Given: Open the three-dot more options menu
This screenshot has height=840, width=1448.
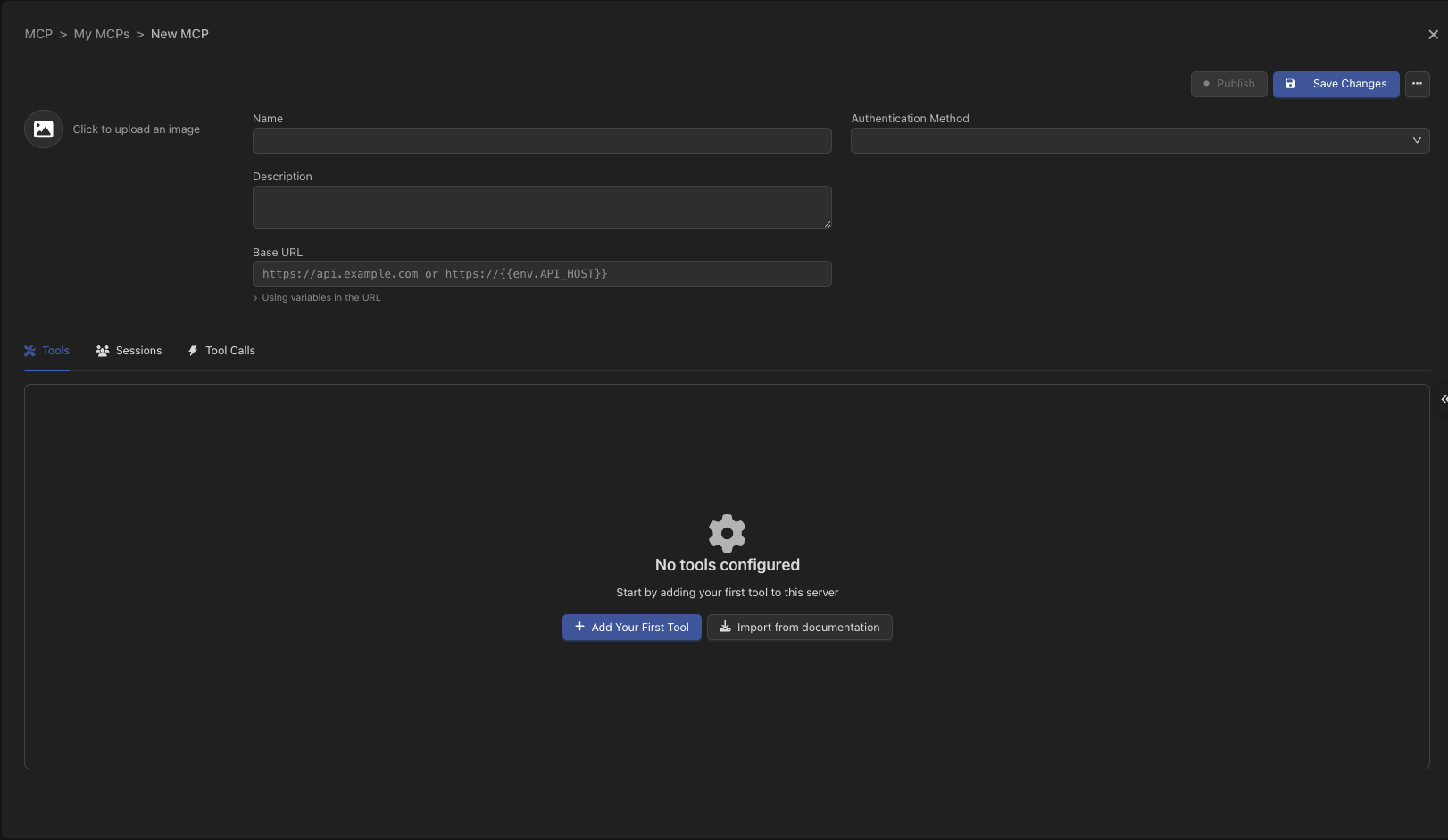Looking at the screenshot, I should pyautogui.click(x=1417, y=84).
